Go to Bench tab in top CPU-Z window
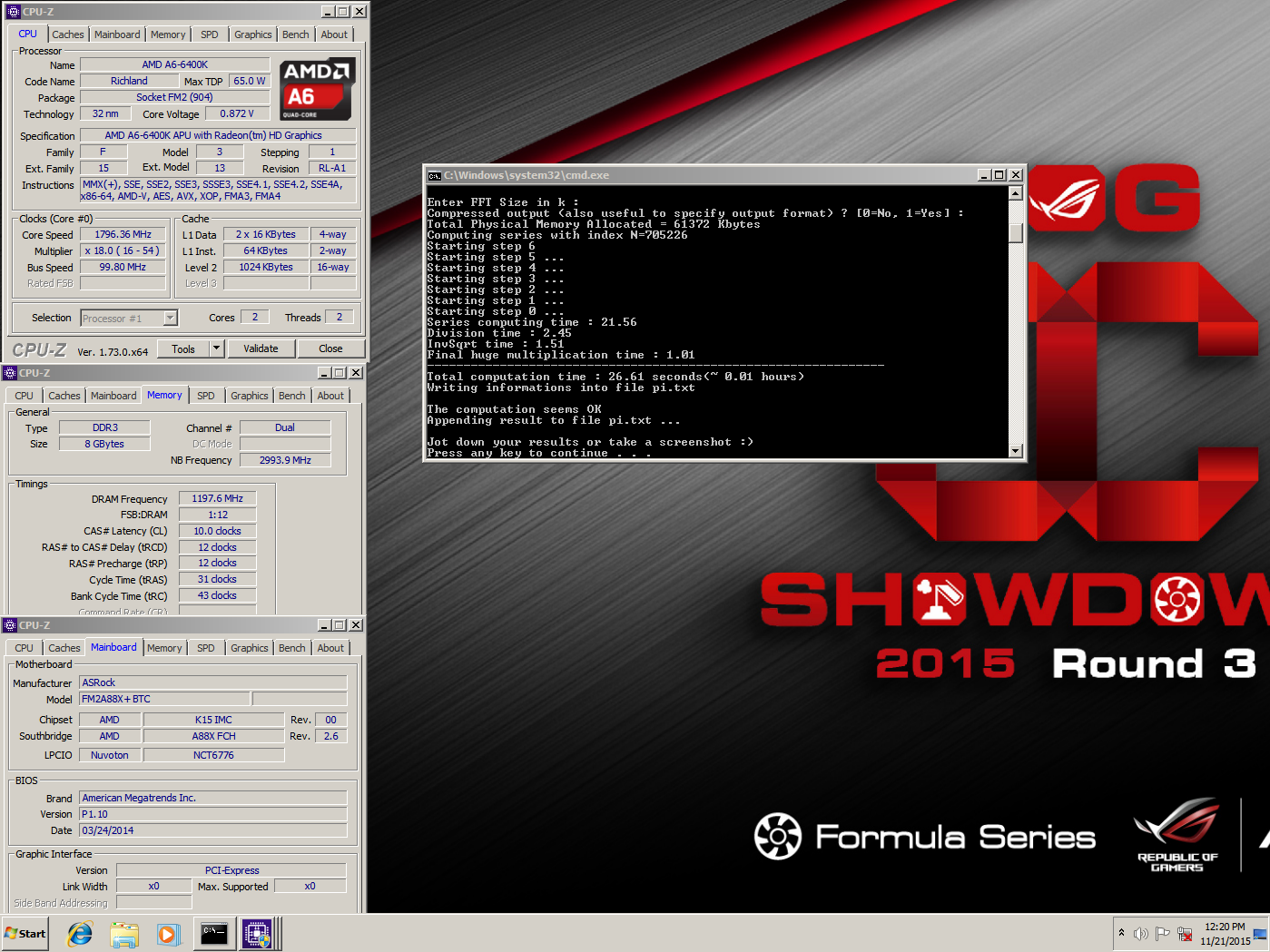Screen dimensions: 1270x952 pos(296,34)
